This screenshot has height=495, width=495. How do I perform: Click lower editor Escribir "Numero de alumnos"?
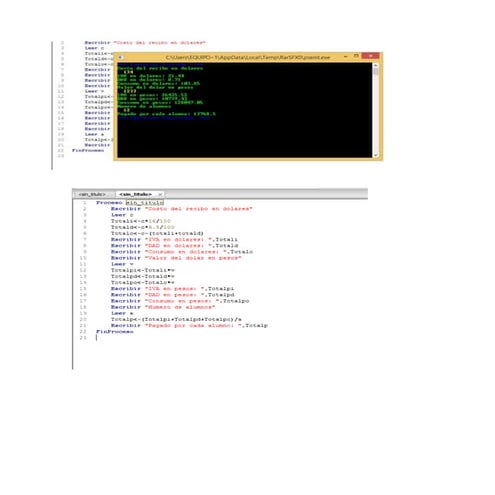[x=163, y=307]
